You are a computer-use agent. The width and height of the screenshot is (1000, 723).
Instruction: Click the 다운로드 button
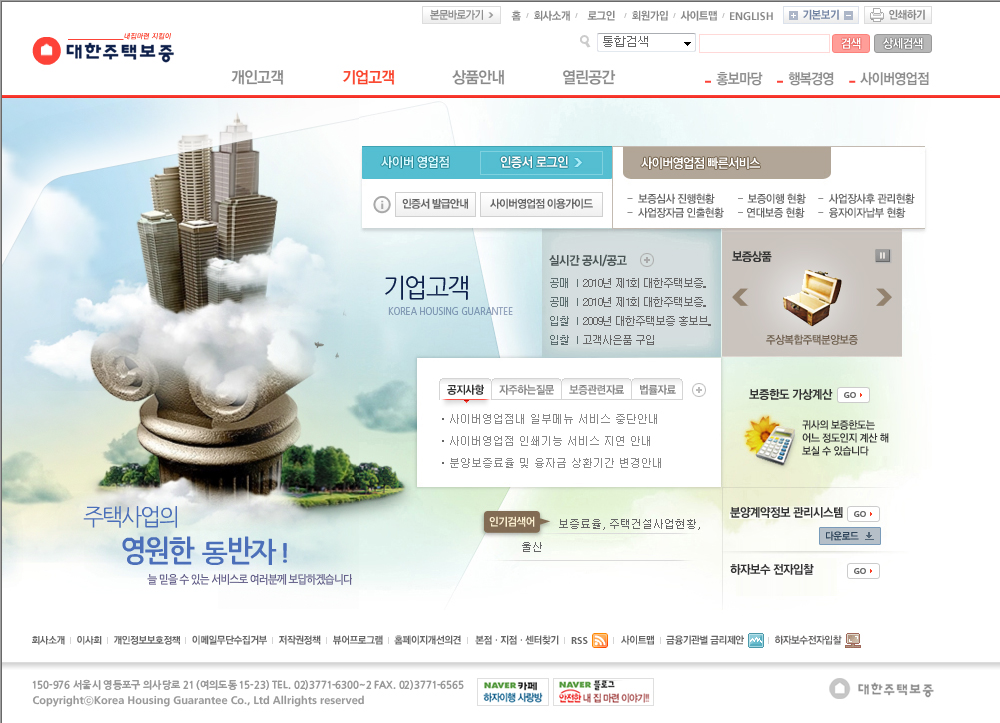[x=850, y=536]
